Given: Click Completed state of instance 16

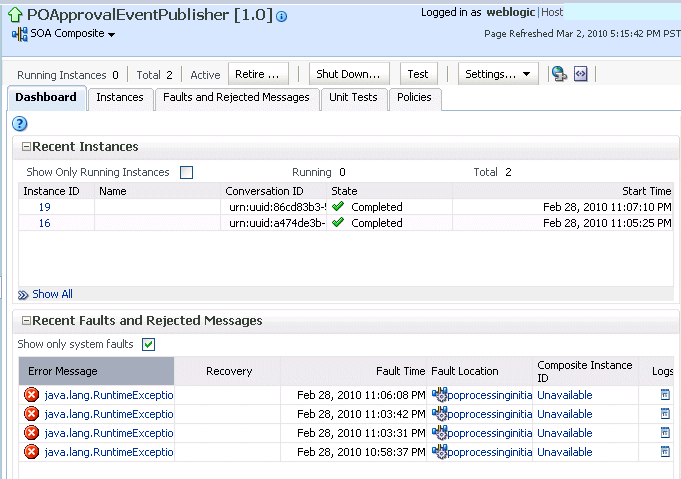Looking at the screenshot, I should click(x=377, y=223).
